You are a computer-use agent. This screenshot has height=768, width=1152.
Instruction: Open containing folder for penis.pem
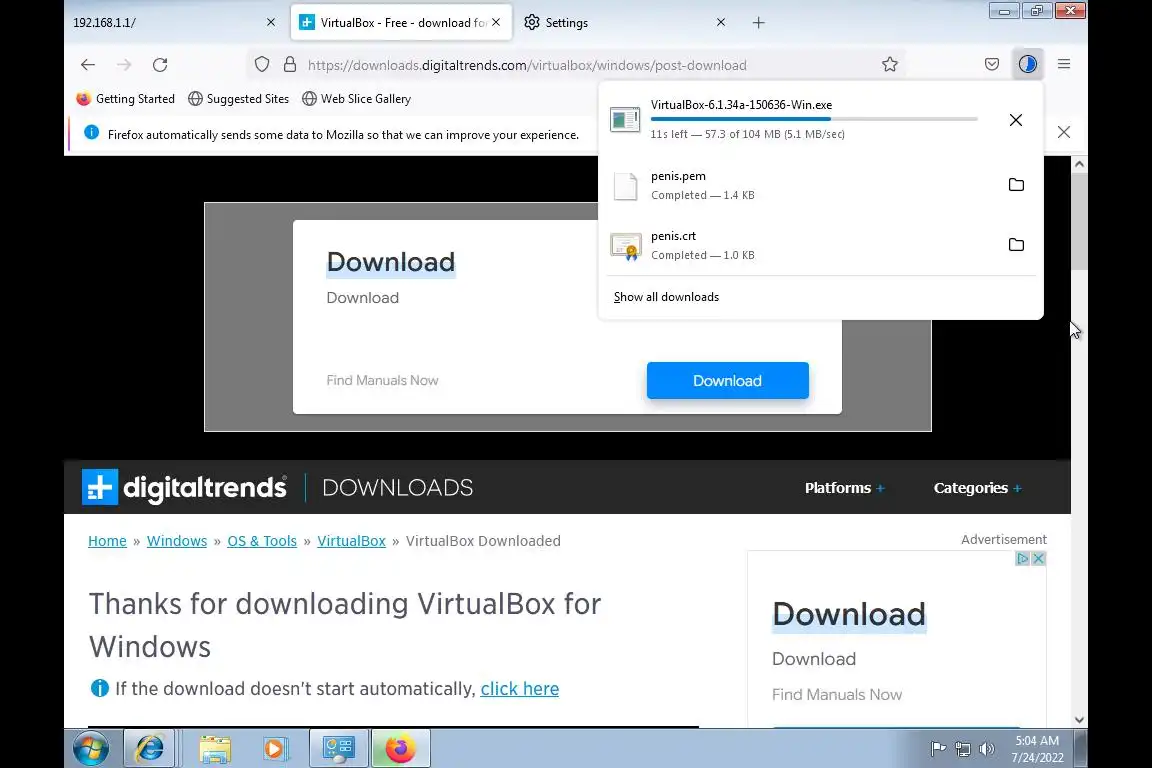coord(1016,184)
